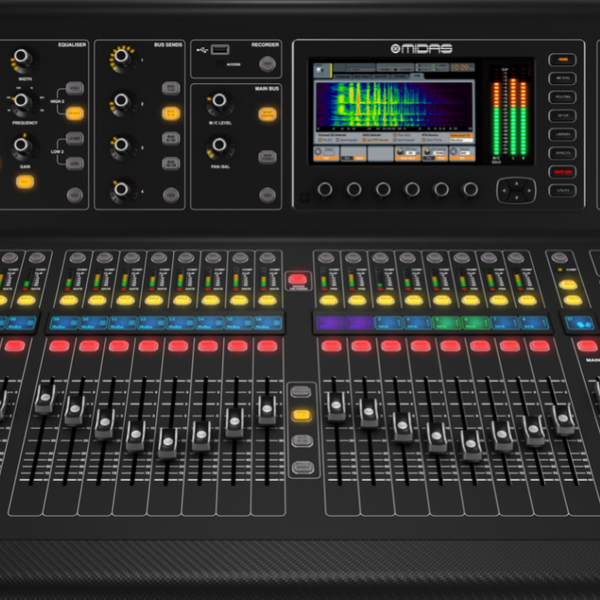
Task: Click the channel 09 fader cap
Action: click(45, 398)
